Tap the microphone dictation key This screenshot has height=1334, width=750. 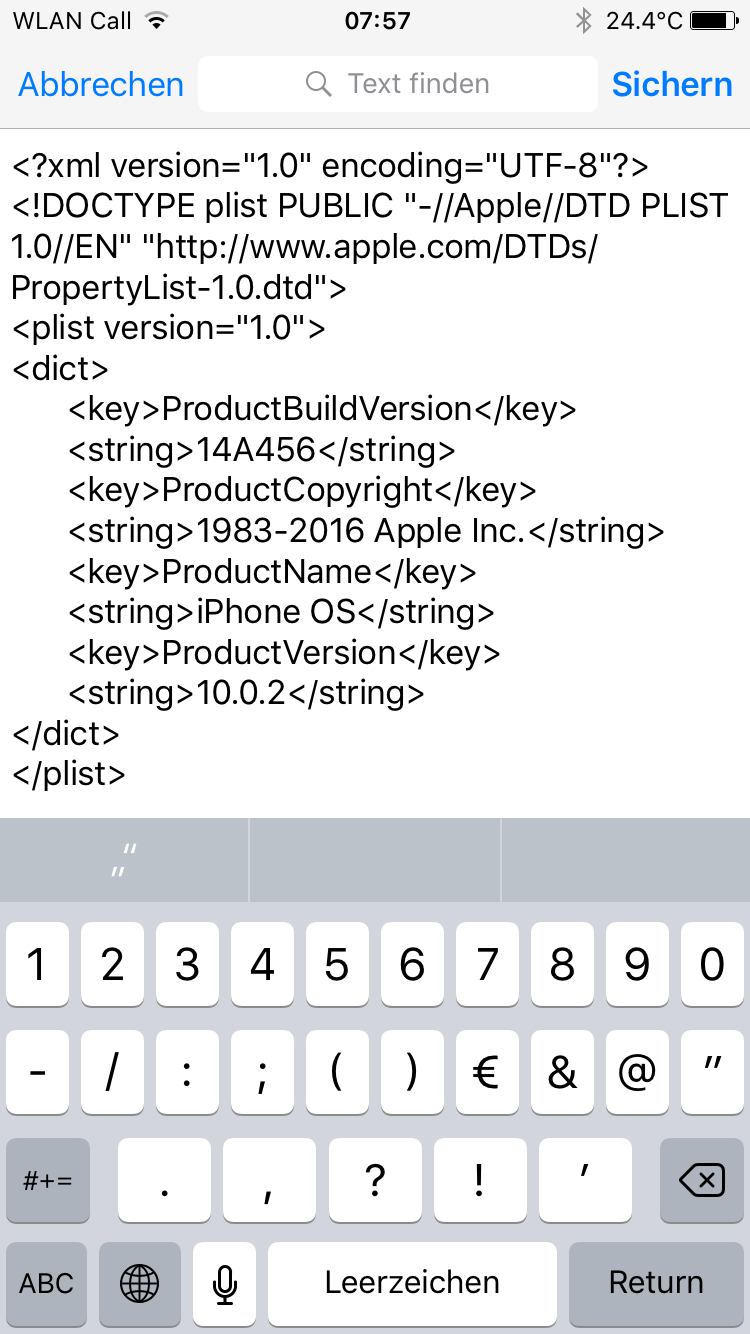coord(225,1283)
